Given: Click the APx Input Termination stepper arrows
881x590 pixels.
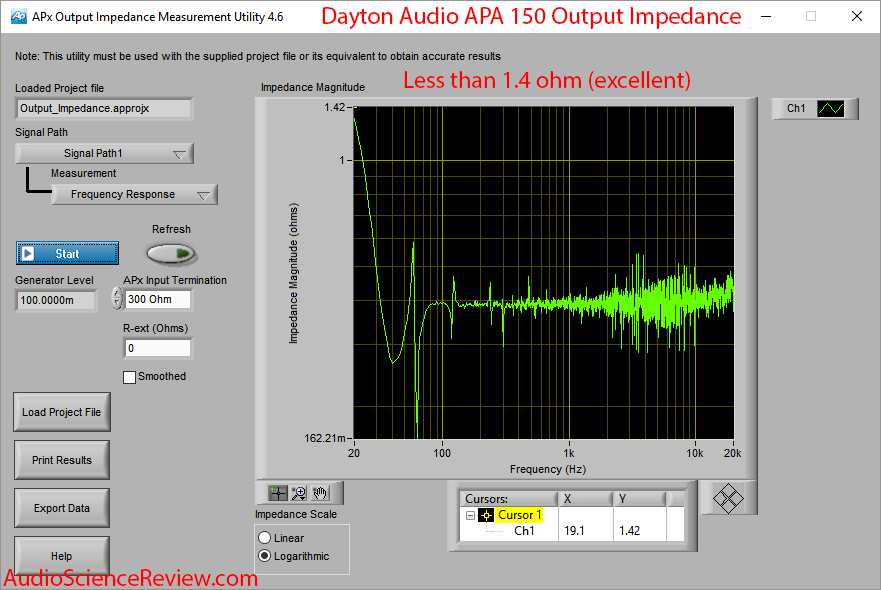Looking at the screenshot, I should click(x=116, y=298).
